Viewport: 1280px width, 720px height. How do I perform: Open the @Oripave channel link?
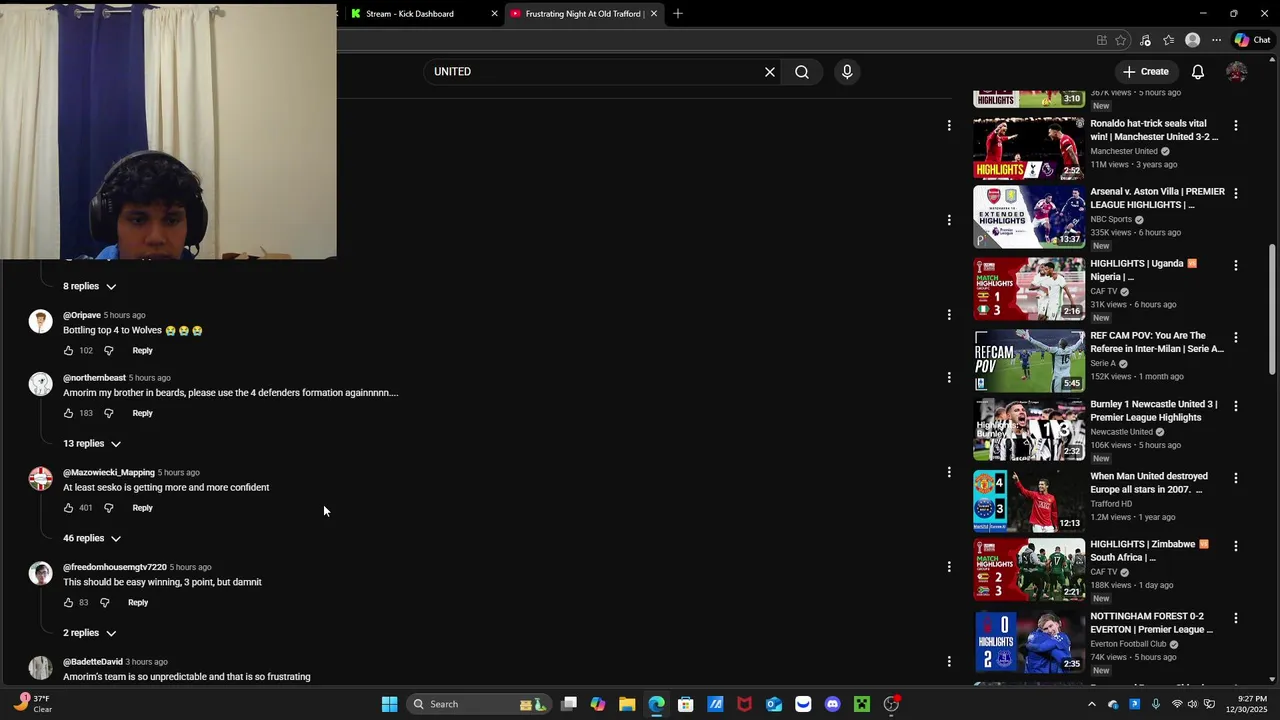[82, 315]
